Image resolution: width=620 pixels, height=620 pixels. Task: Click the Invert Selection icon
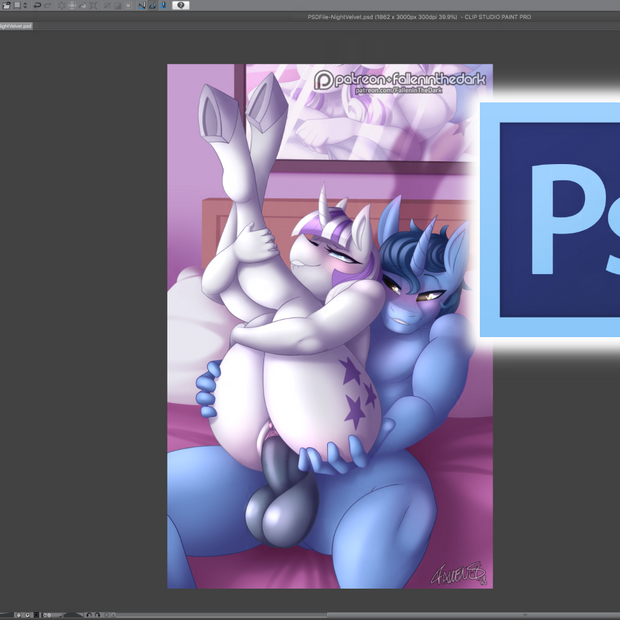pos(118,5)
